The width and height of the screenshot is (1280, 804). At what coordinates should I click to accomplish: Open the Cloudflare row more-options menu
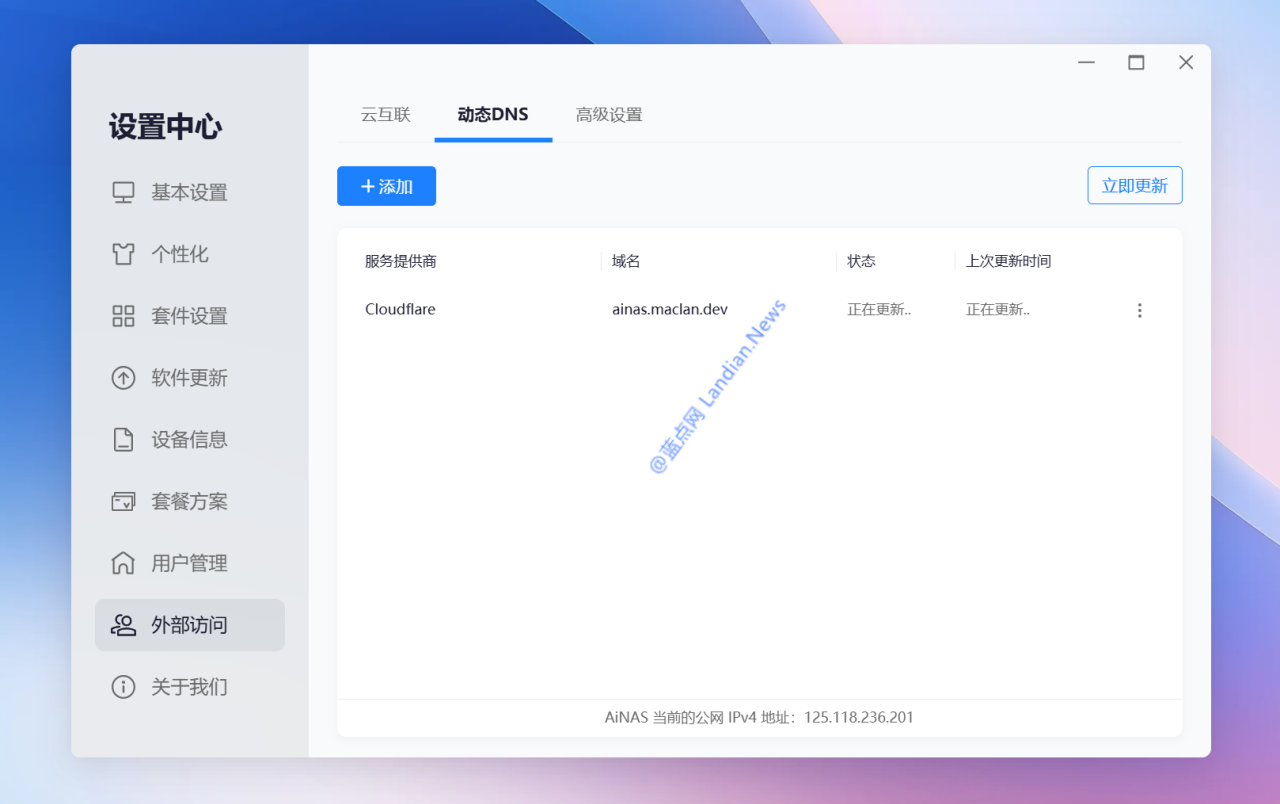(1139, 310)
